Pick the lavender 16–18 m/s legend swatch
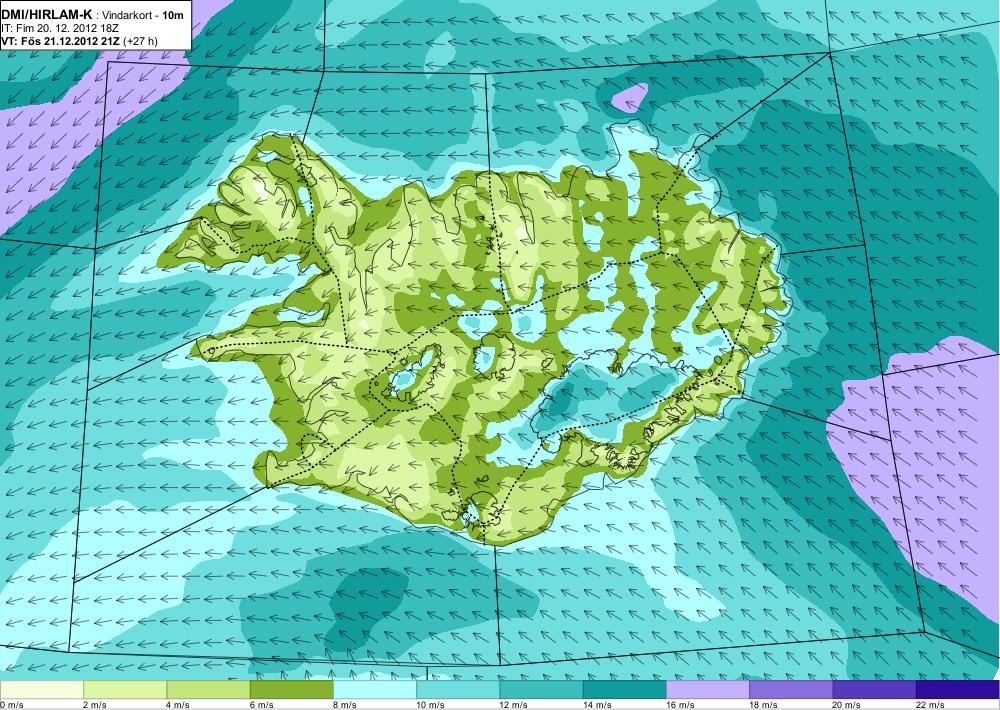 pos(708,690)
